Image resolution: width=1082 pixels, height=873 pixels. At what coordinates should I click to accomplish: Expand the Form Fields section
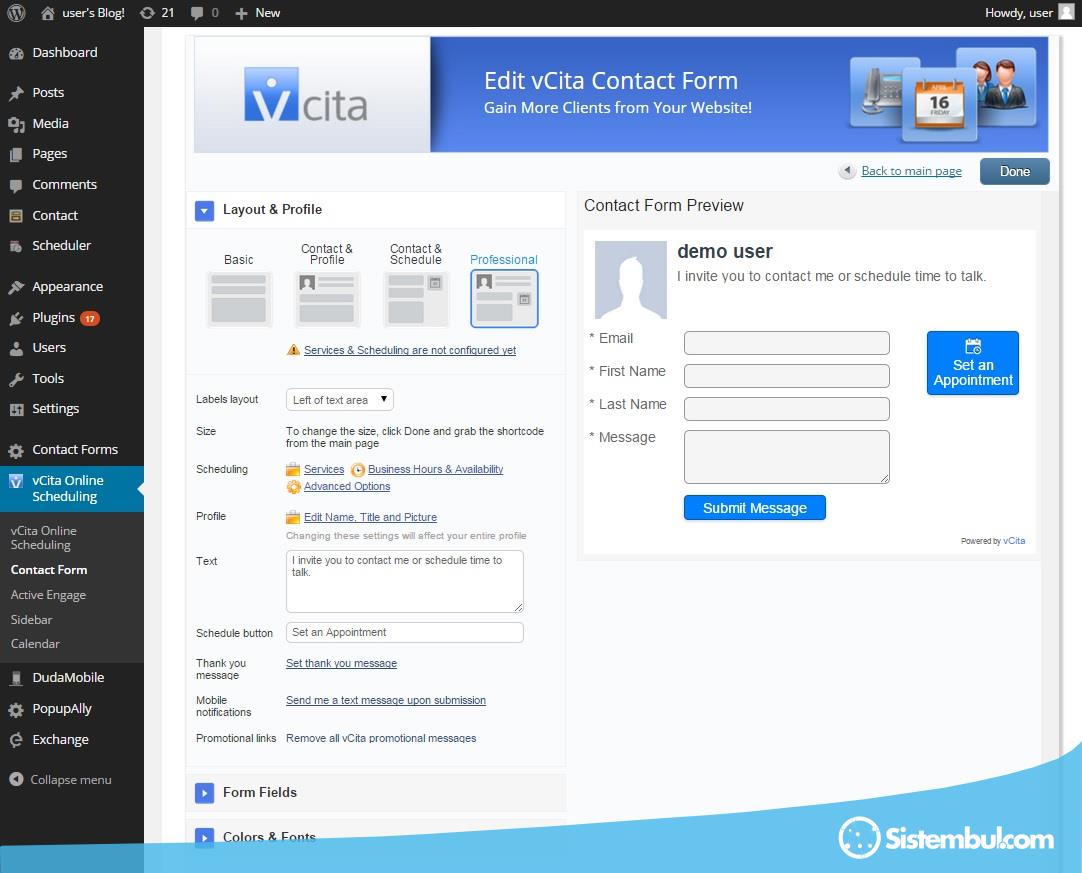[204, 793]
